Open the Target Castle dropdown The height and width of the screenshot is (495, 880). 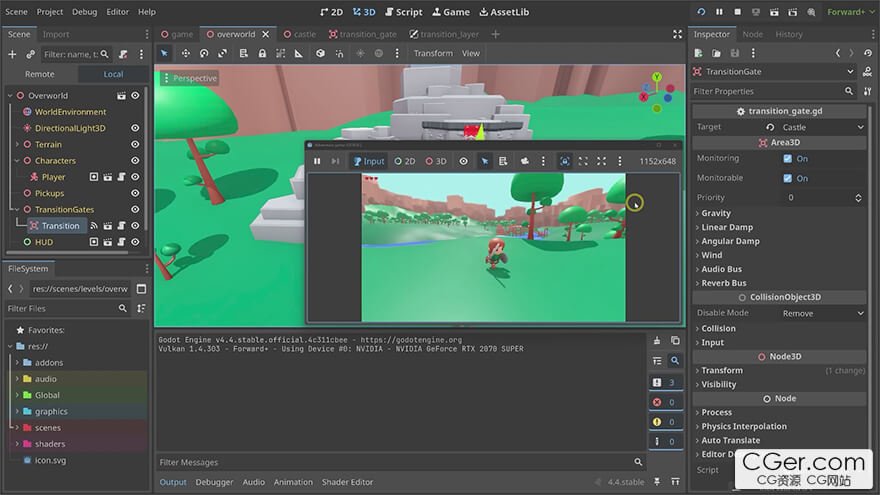click(x=823, y=127)
